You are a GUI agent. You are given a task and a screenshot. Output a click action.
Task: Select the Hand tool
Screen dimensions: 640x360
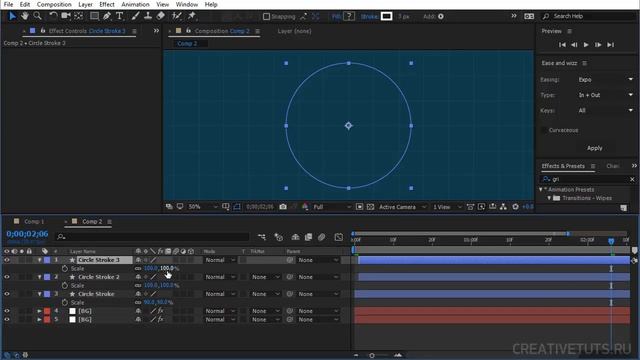point(25,16)
